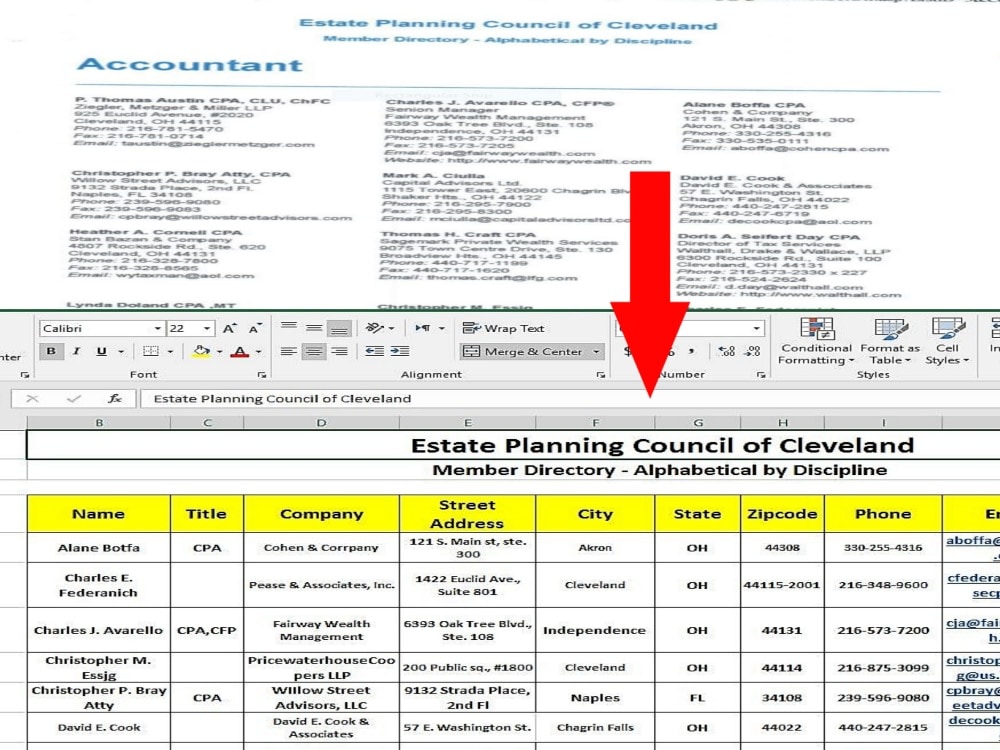Open the Calibri font name dropdown
Viewport: 1000px width, 750px height.
coord(157,328)
